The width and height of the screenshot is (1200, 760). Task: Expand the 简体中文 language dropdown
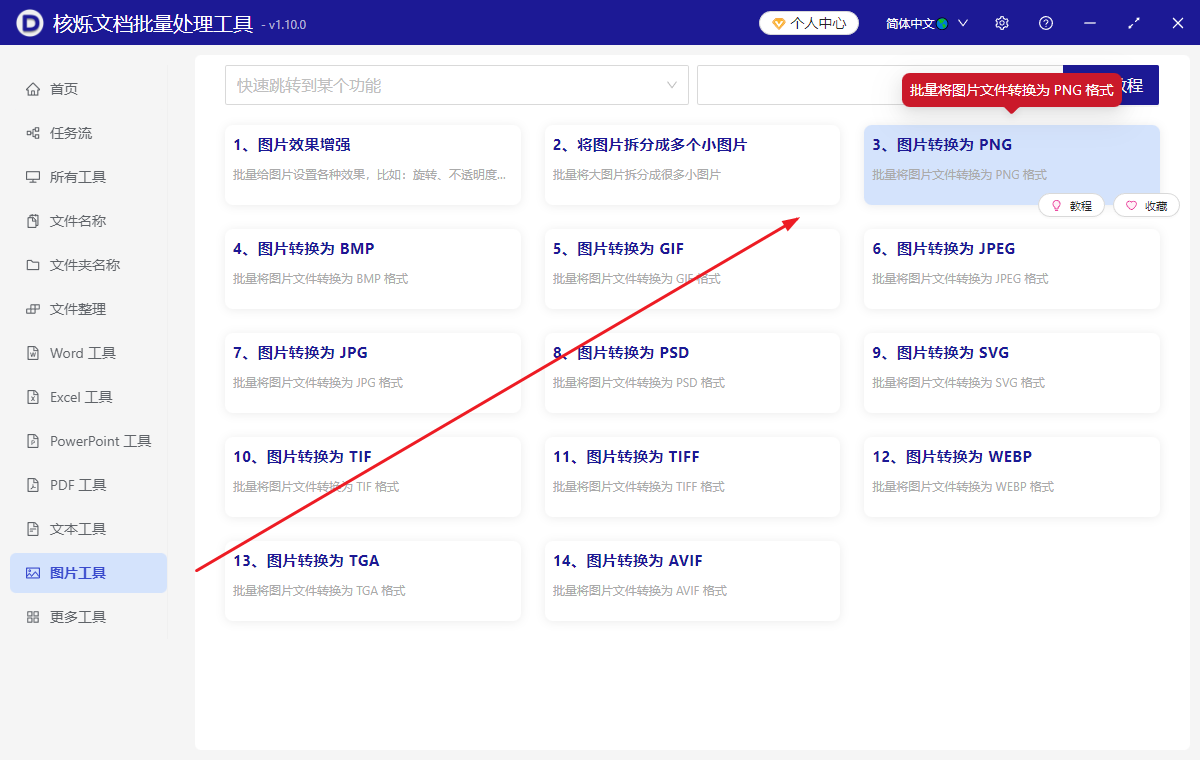(928, 23)
